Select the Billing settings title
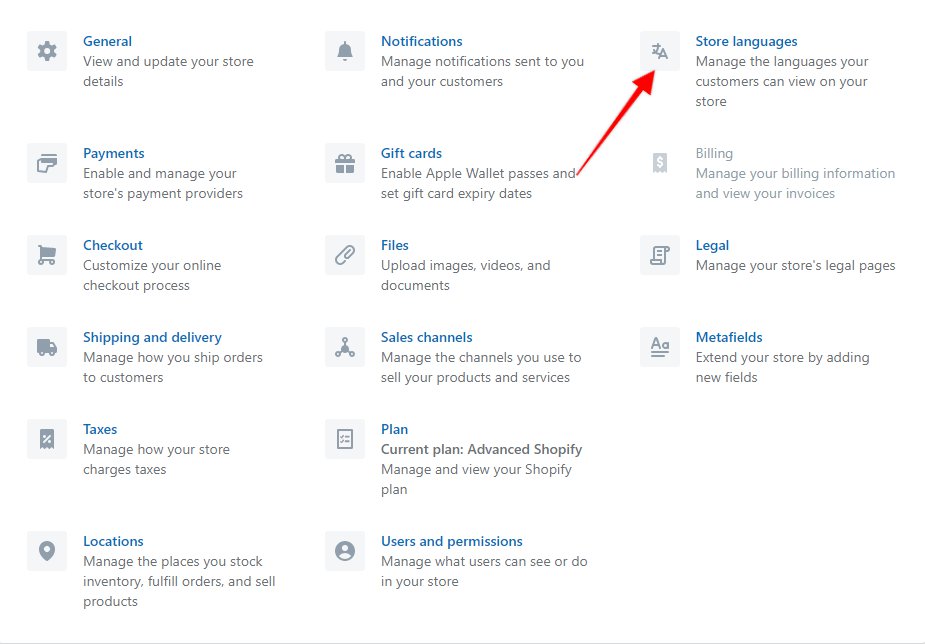Screen dimensions: 925x644 point(714,153)
